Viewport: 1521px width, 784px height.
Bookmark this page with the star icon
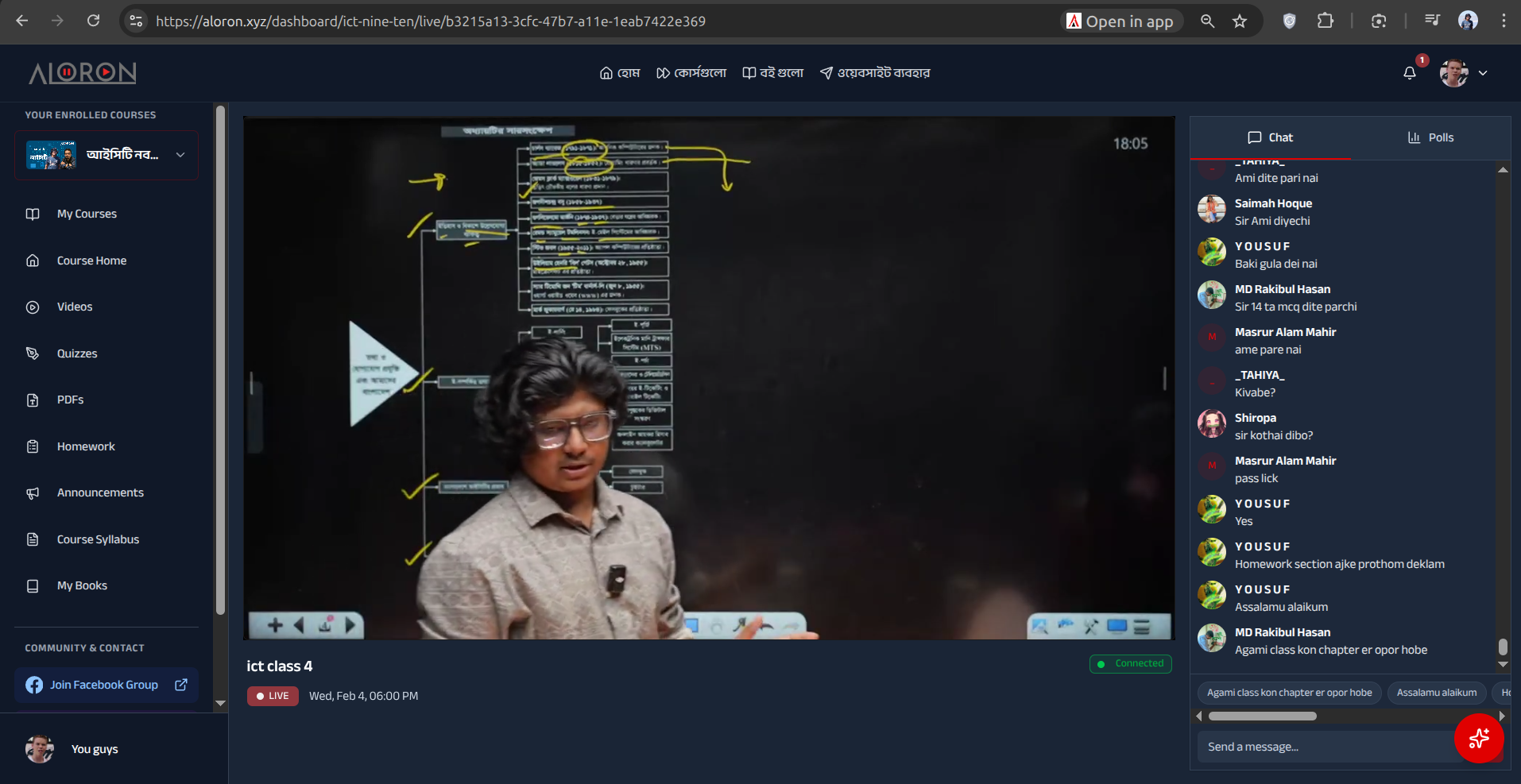pyautogui.click(x=1240, y=21)
